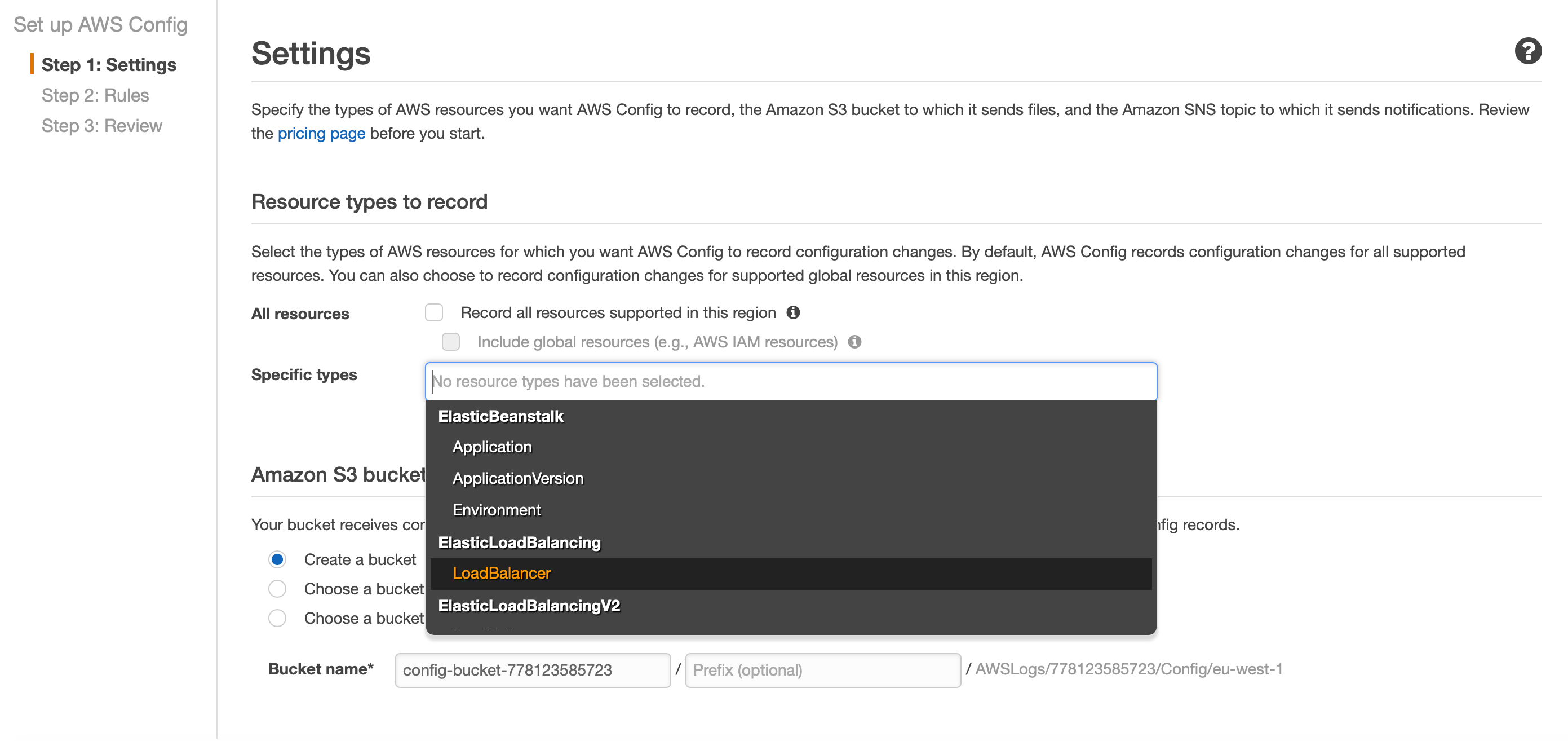Open the help question mark icon
Image resolution: width=1568 pixels, height=741 pixels.
click(1527, 51)
